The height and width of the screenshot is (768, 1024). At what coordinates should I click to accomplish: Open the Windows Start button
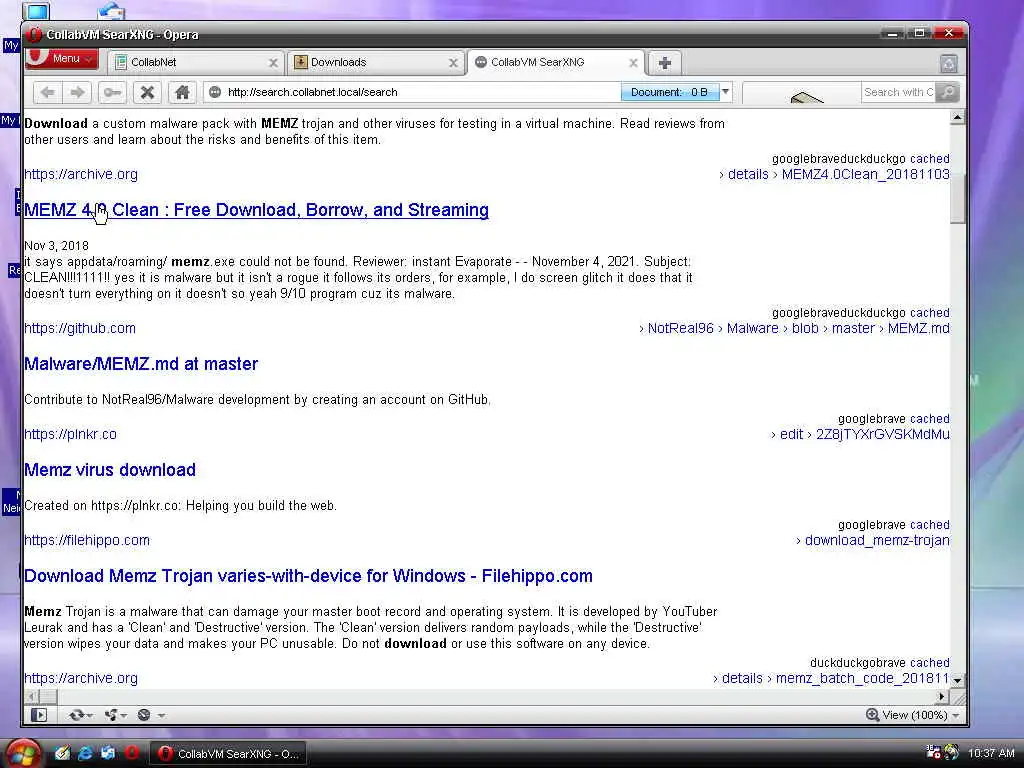click(x=23, y=753)
